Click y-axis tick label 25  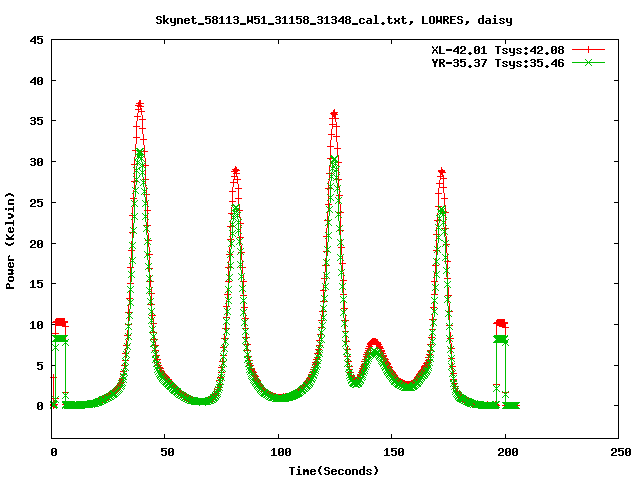pyautogui.click(x=36, y=203)
